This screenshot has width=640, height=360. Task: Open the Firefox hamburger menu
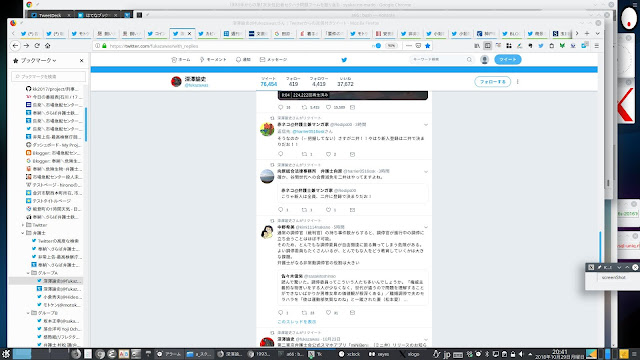[596, 46]
